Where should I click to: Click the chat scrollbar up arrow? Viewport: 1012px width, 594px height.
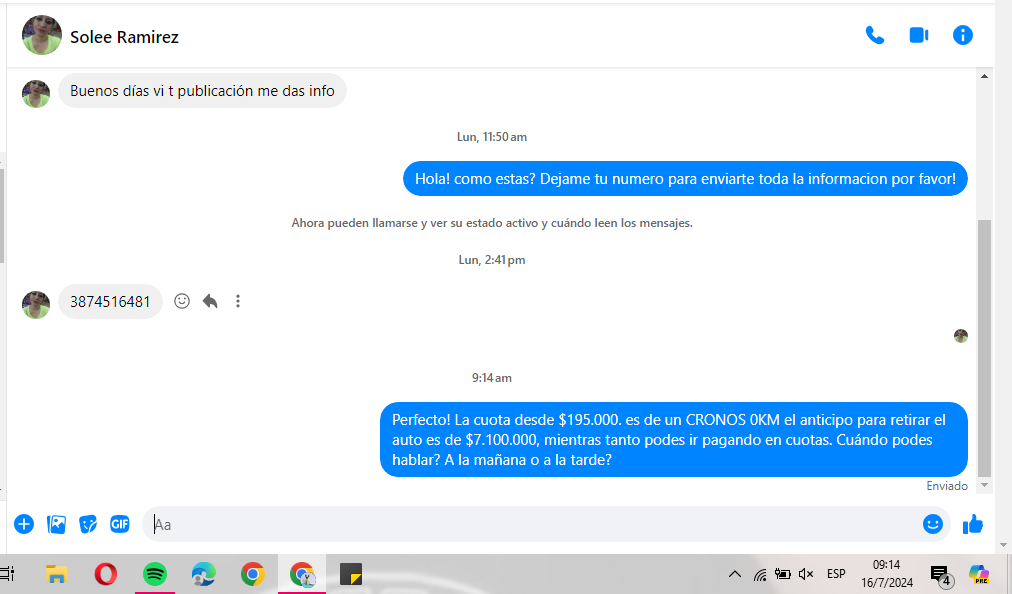[x=984, y=76]
